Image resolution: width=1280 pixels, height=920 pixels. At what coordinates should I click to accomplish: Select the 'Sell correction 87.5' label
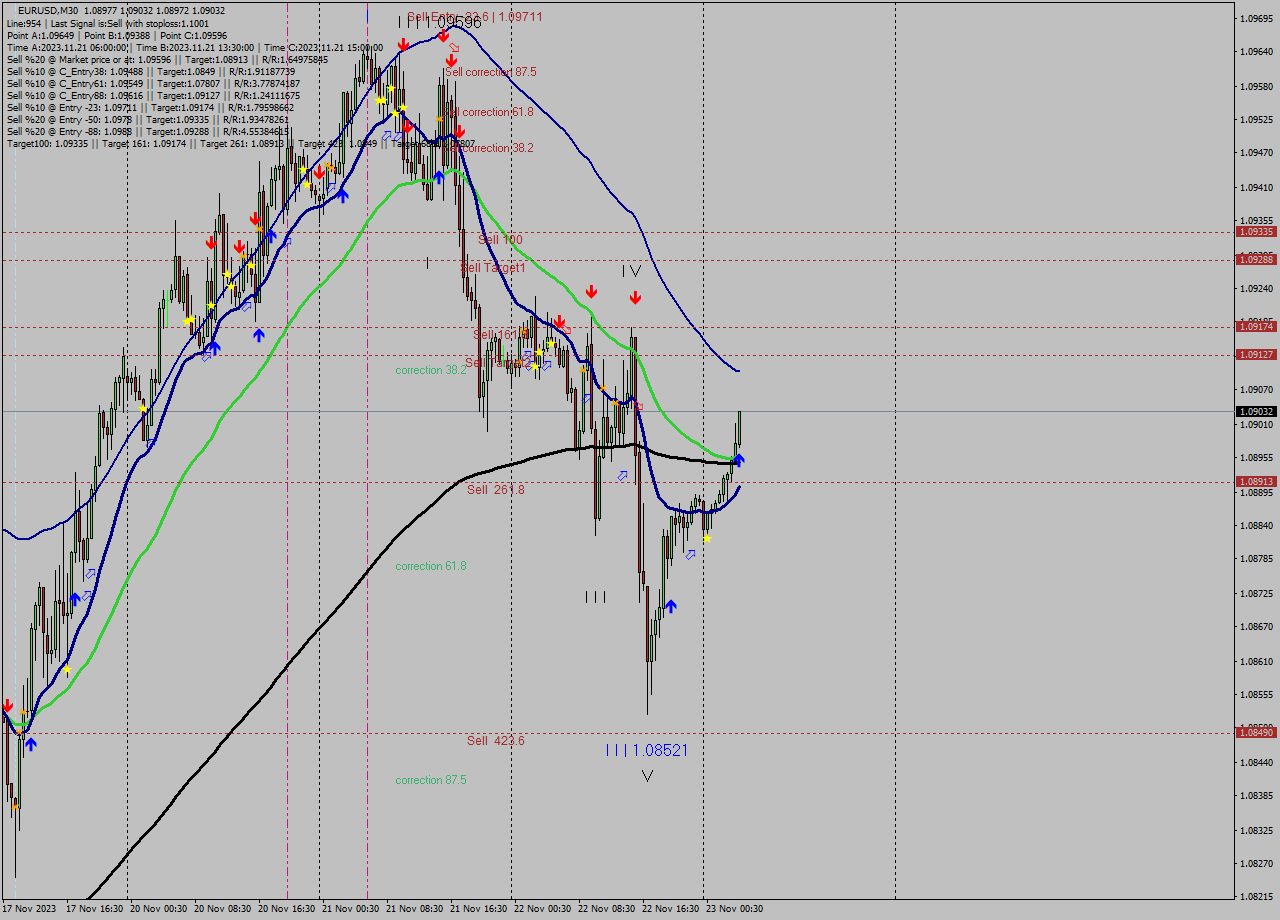[x=491, y=72]
